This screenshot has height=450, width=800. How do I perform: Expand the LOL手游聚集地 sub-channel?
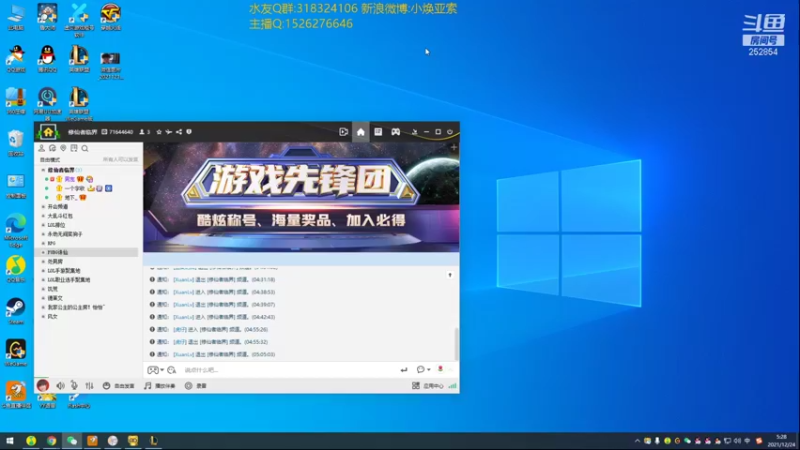coord(43,271)
